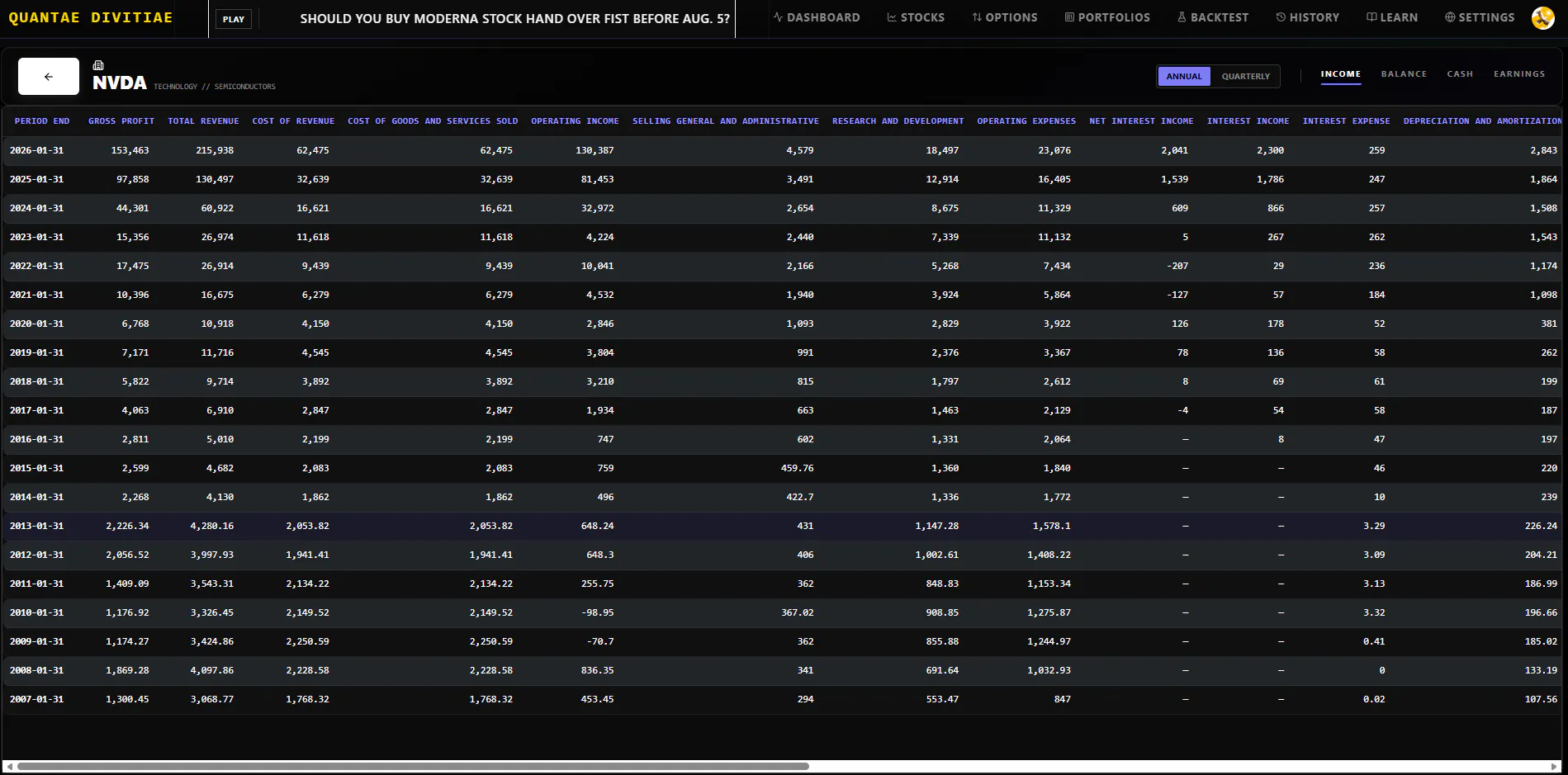Screen dimensions: 1568x775
Task: Click Selling General and Administrative header
Action: [x=726, y=121]
